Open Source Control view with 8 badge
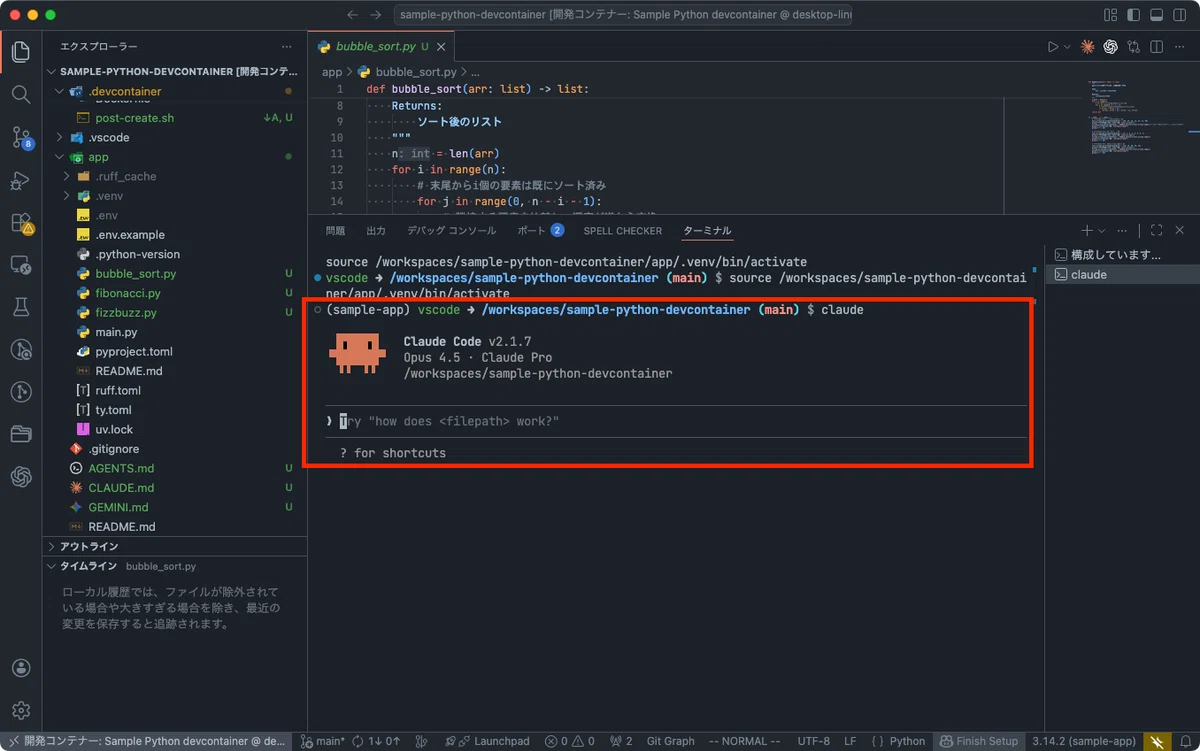The height and width of the screenshot is (751, 1200). pos(21,138)
